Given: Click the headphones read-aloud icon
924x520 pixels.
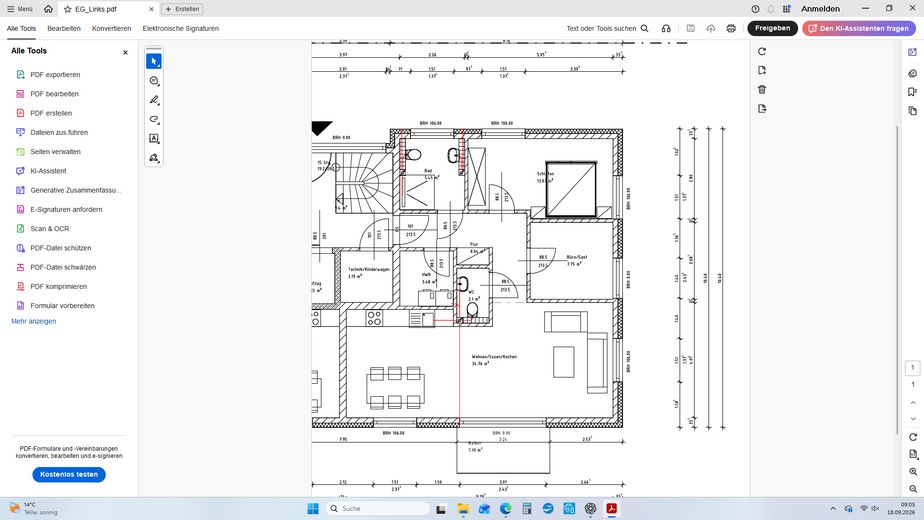Looking at the screenshot, I should (x=666, y=28).
